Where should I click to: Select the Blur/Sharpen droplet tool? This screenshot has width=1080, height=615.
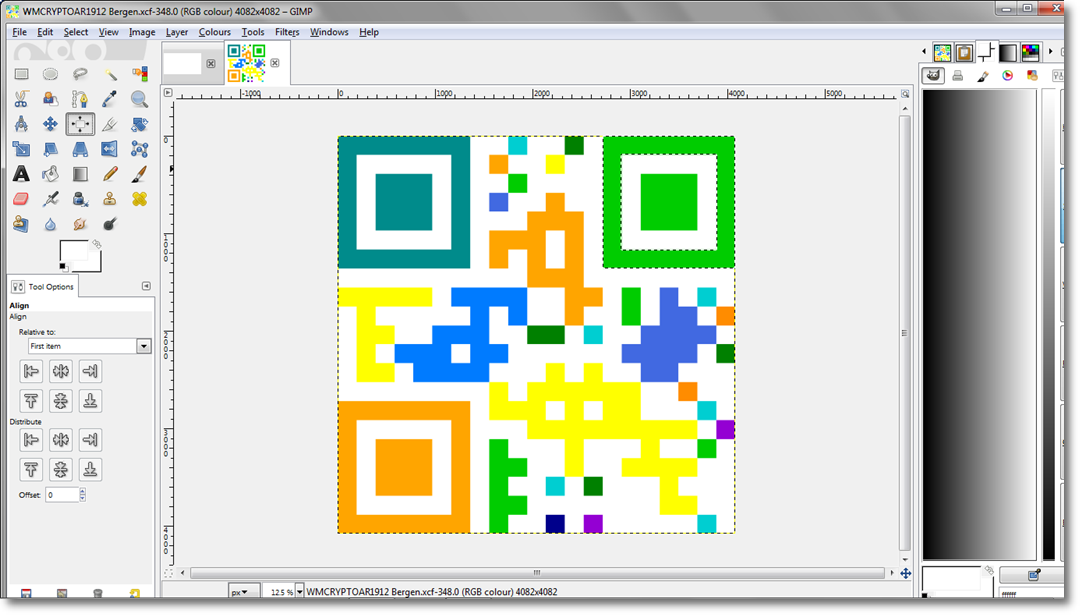point(50,224)
